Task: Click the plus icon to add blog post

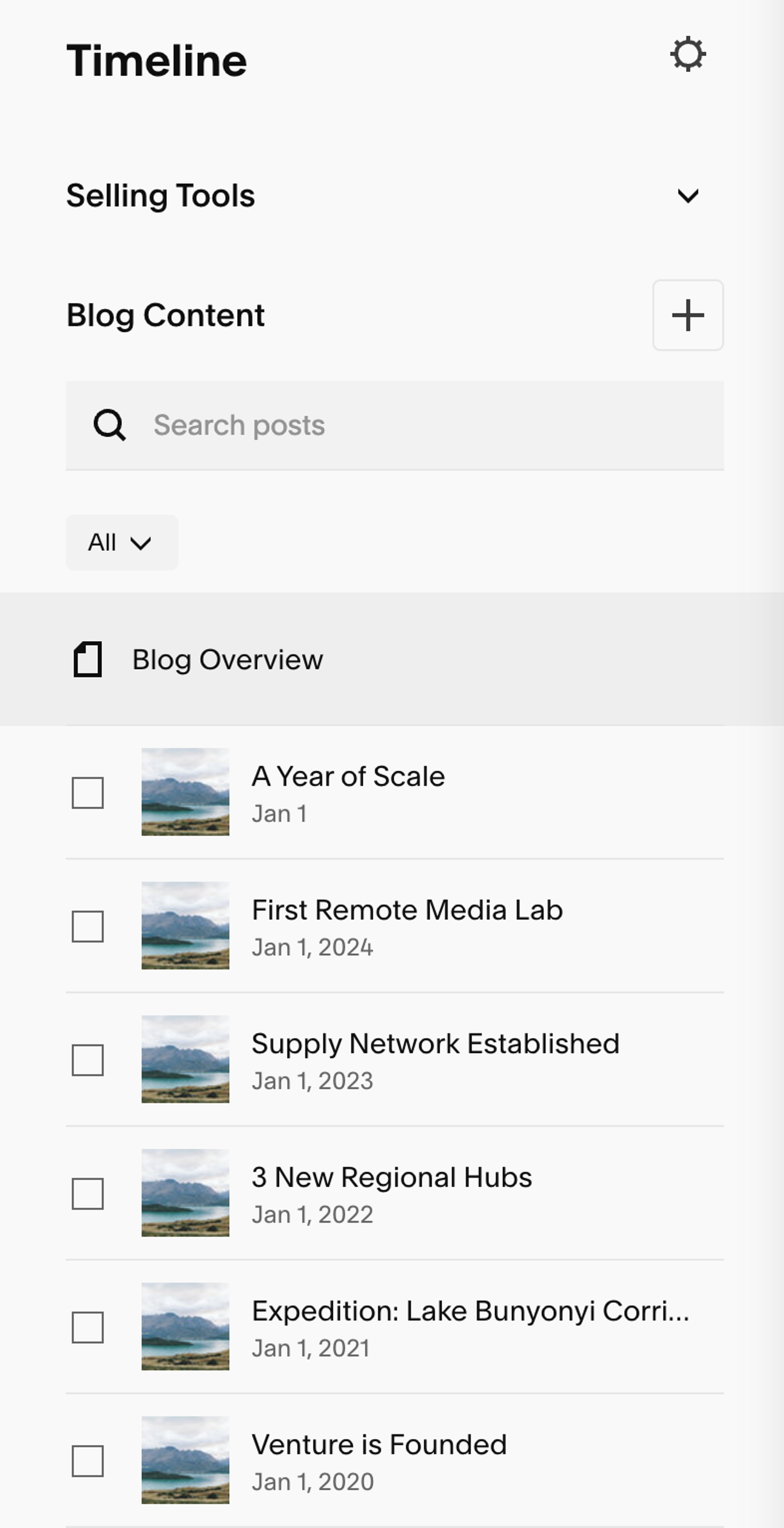Action: (688, 315)
